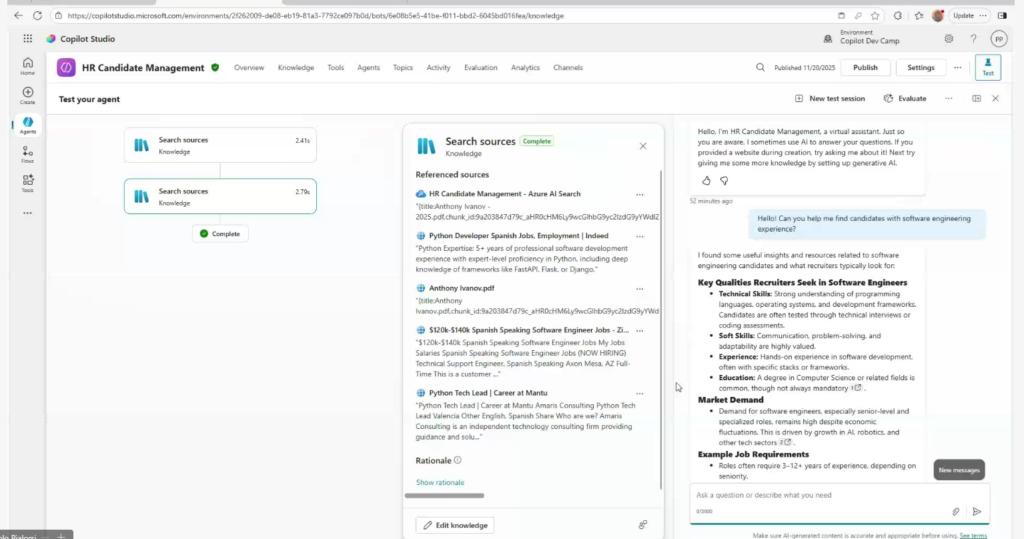The image size is (1024, 539).
Task: Open the Flows icon in left sidebar
Action: 27,152
